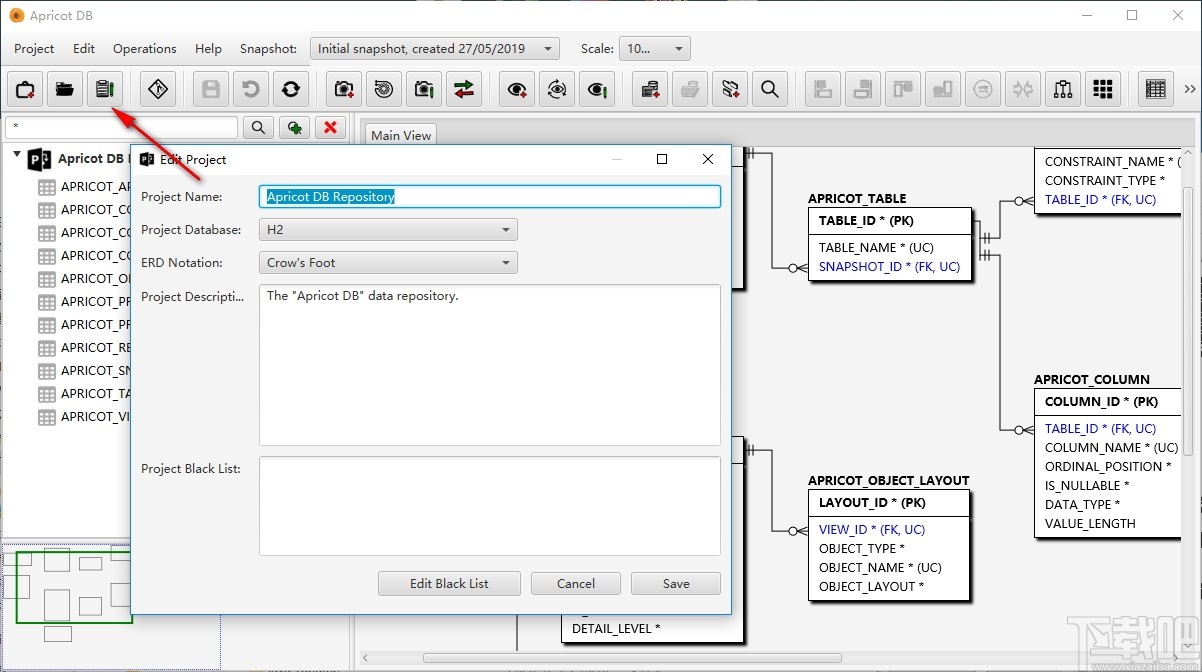Click the Open Project folder icon
The image size is (1202, 672).
click(x=65, y=89)
